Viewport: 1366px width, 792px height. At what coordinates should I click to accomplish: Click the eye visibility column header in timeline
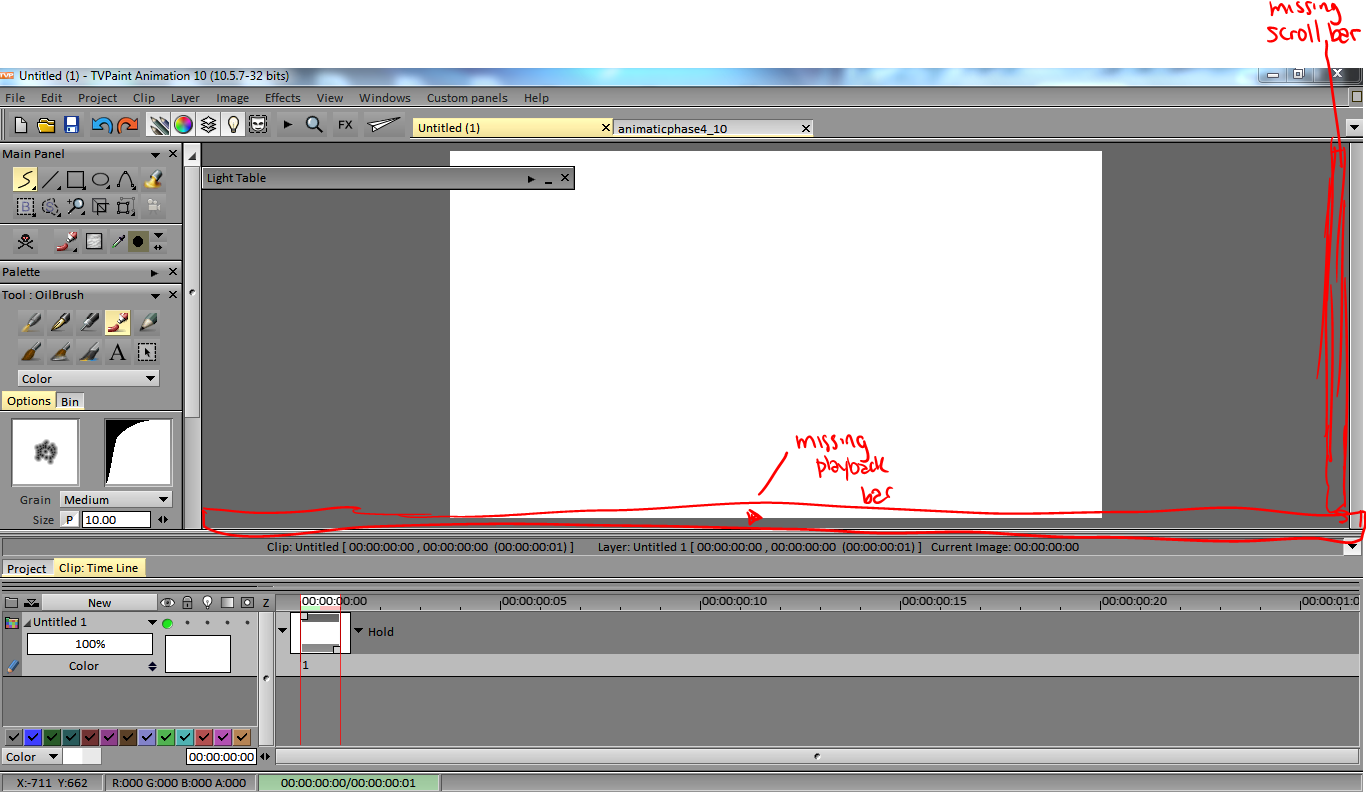(x=167, y=603)
